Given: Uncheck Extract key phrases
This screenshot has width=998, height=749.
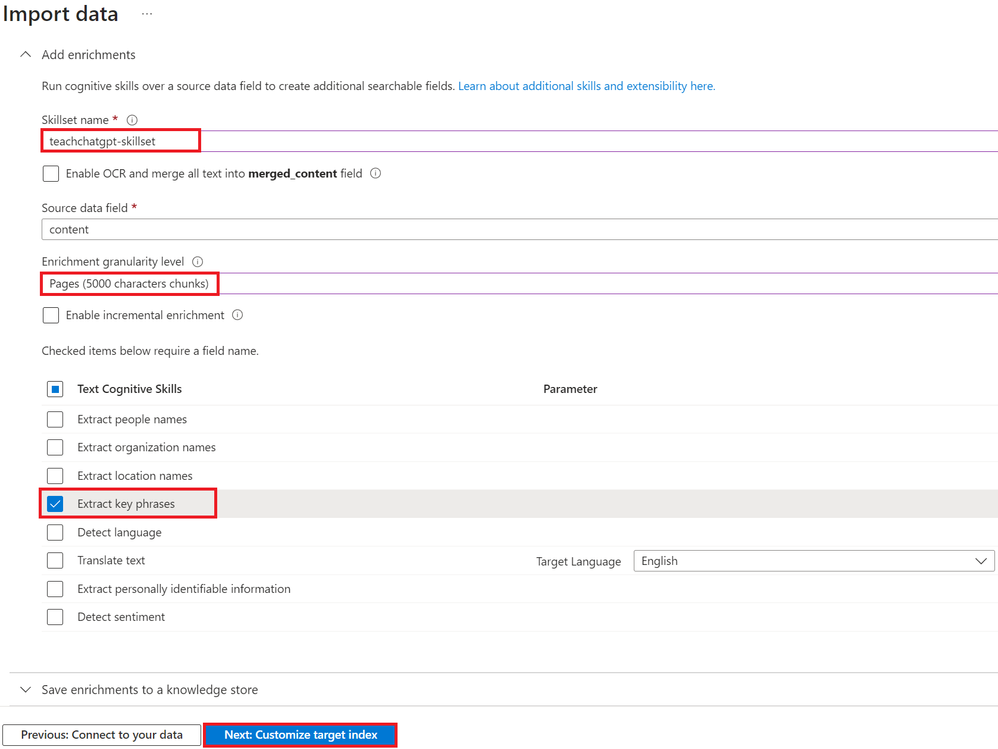Looking at the screenshot, I should 55,504.
